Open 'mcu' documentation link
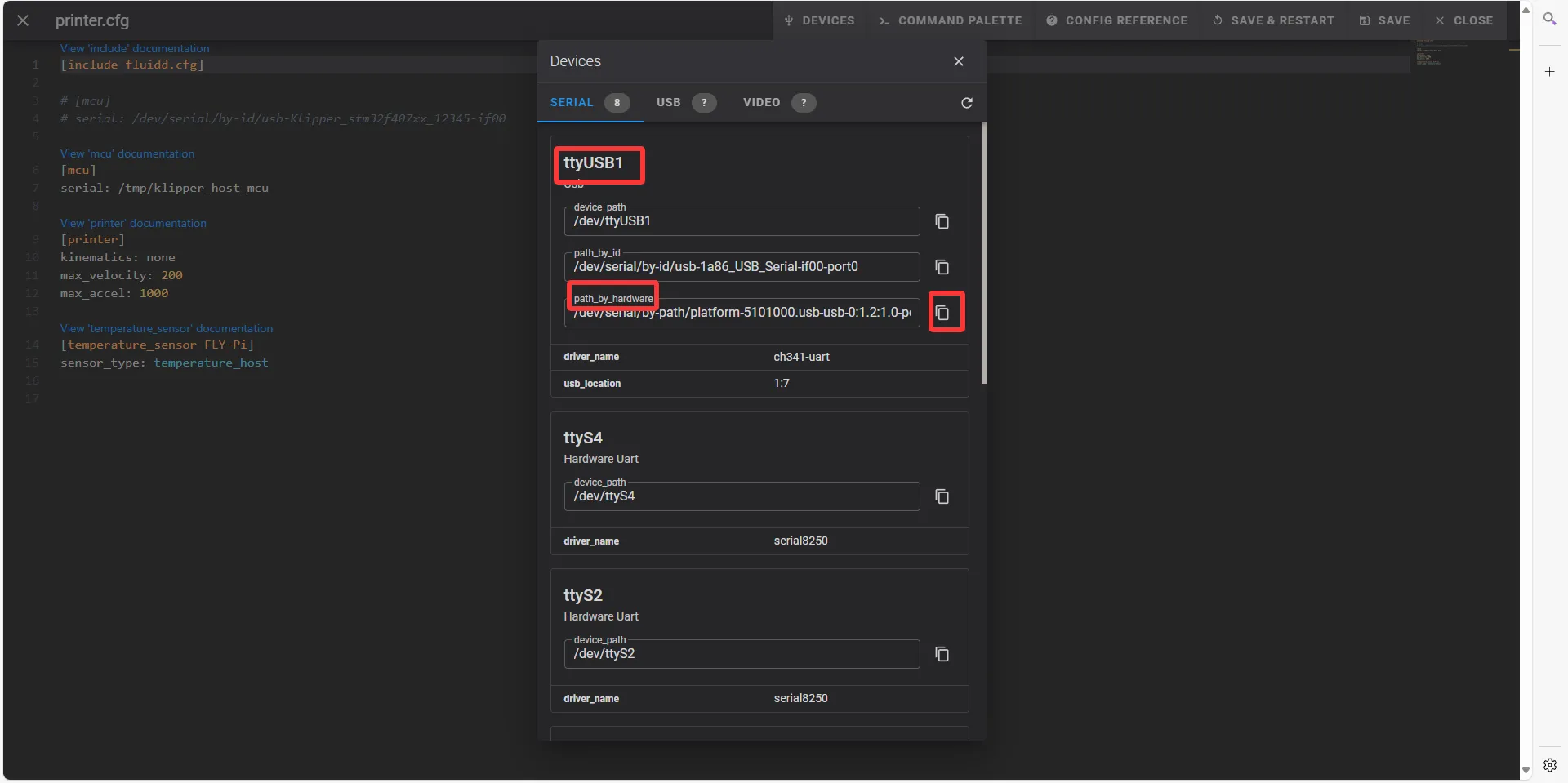 click(x=127, y=153)
